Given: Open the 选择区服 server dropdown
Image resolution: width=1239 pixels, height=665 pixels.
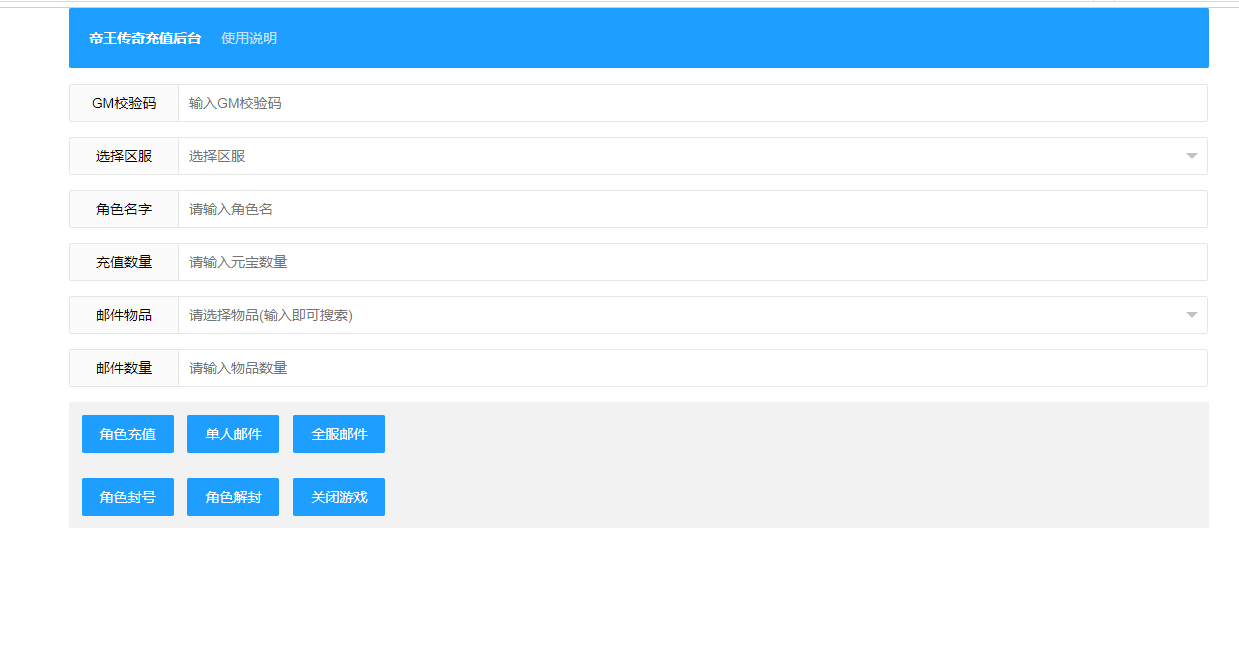Looking at the screenshot, I should pos(680,156).
